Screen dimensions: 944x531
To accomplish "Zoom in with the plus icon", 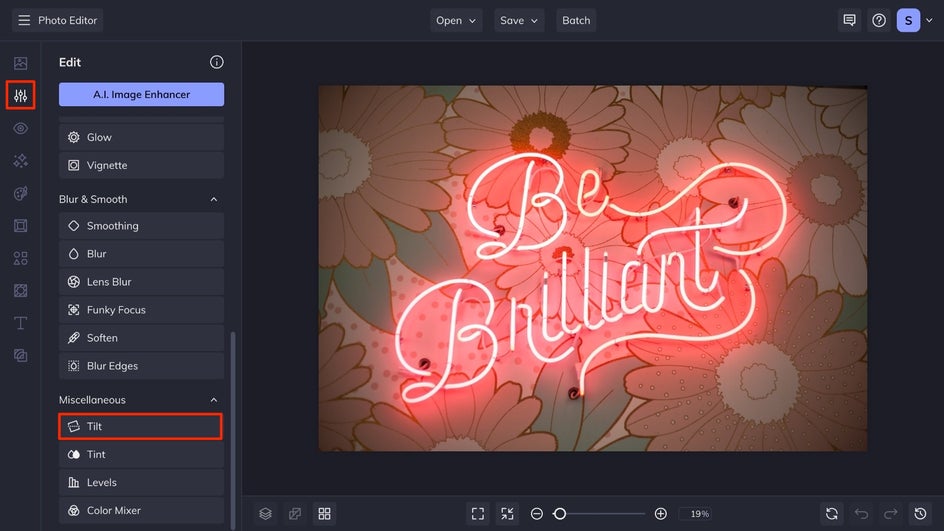I will tap(660, 514).
